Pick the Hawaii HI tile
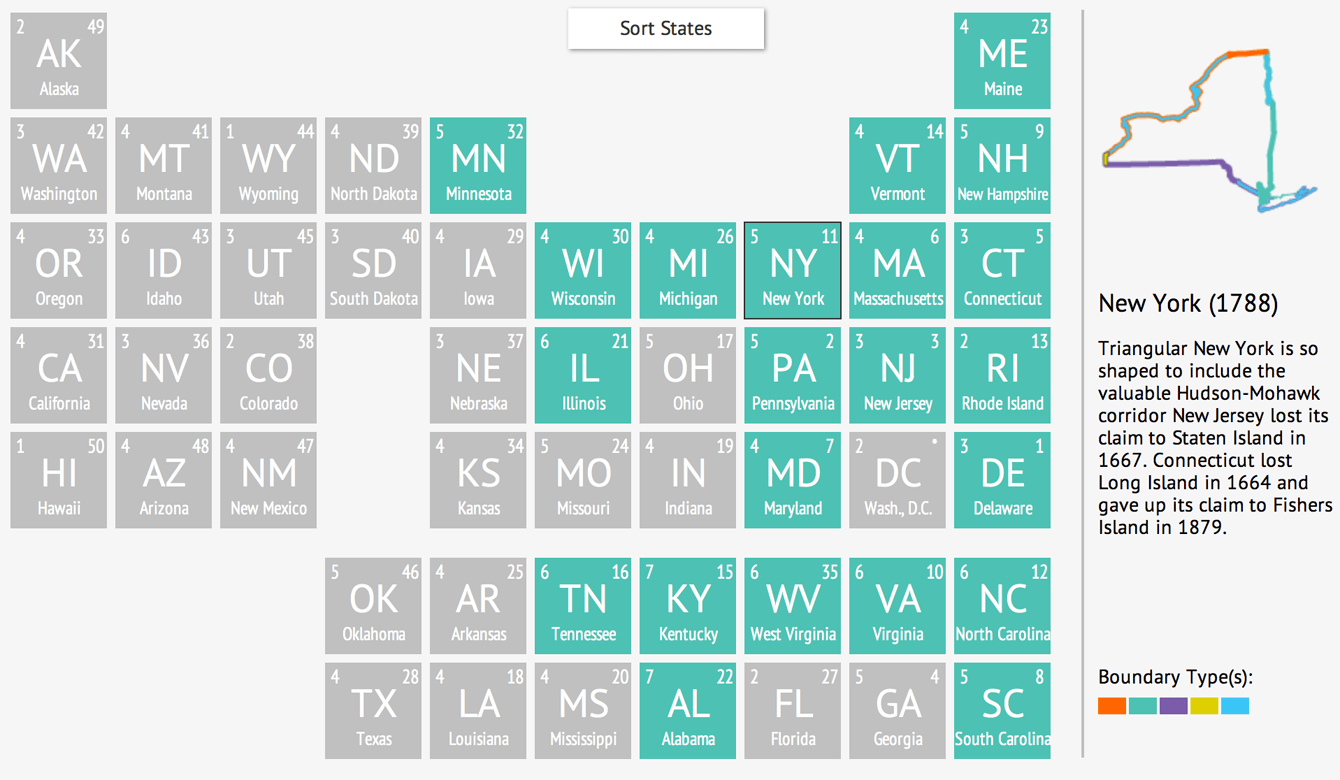The height and width of the screenshot is (780, 1340). pos(59,480)
